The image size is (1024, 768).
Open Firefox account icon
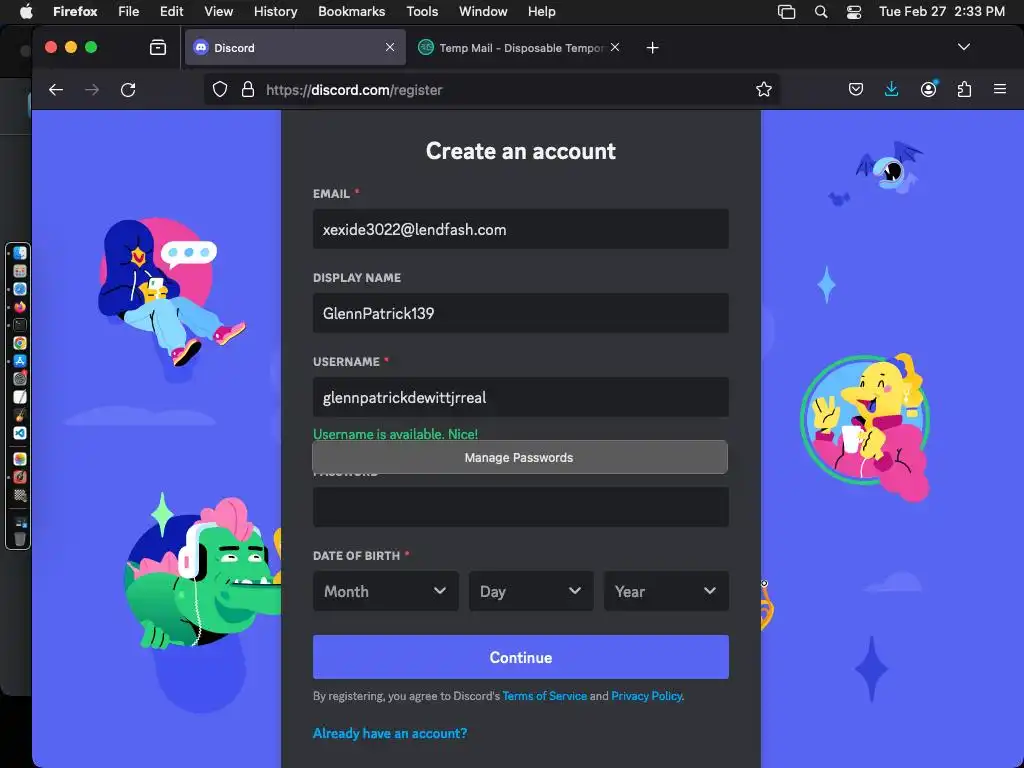pyautogui.click(x=928, y=89)
